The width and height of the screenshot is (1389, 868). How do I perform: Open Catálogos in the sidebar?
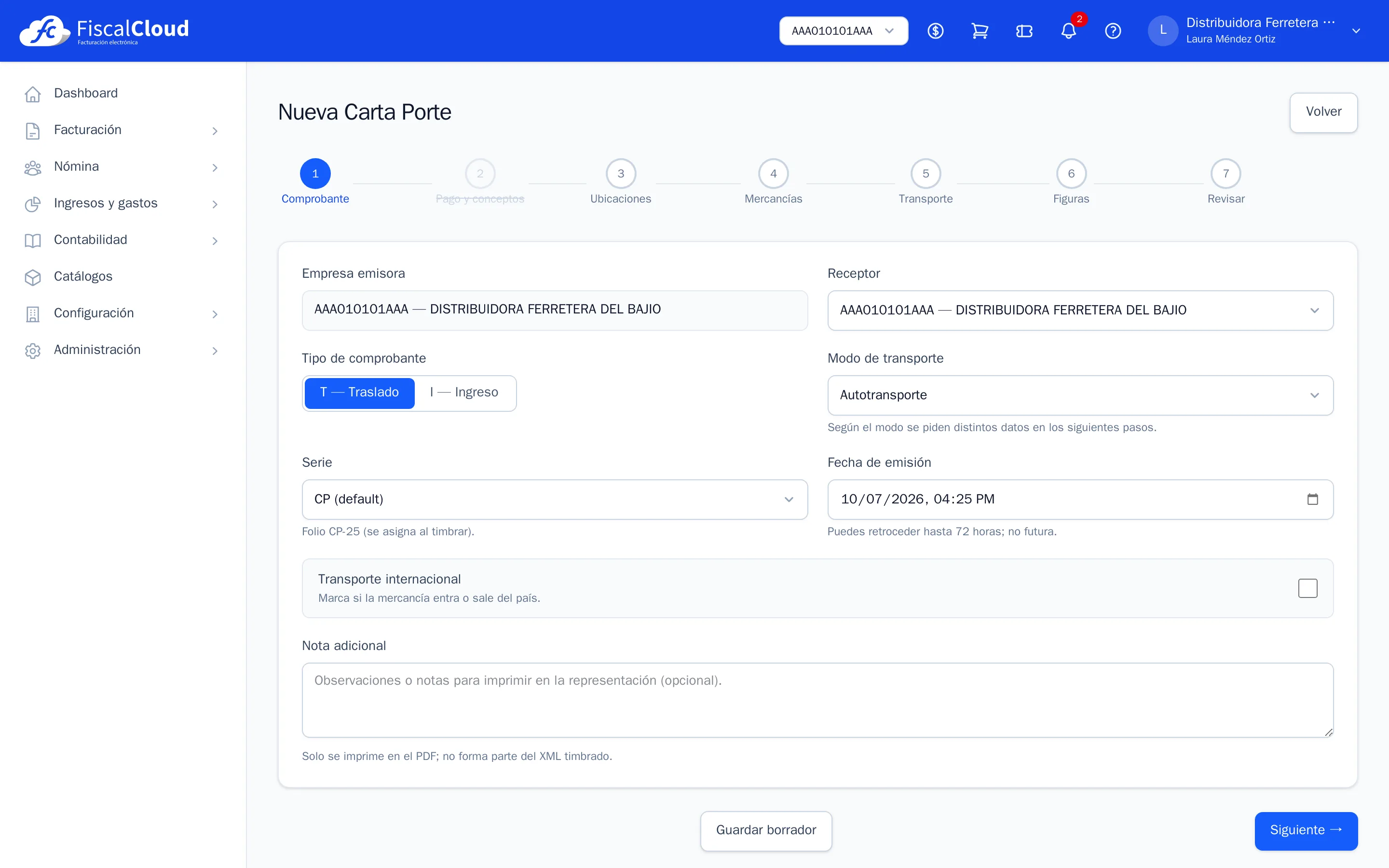pyautogui.click(x=123, y=277)
